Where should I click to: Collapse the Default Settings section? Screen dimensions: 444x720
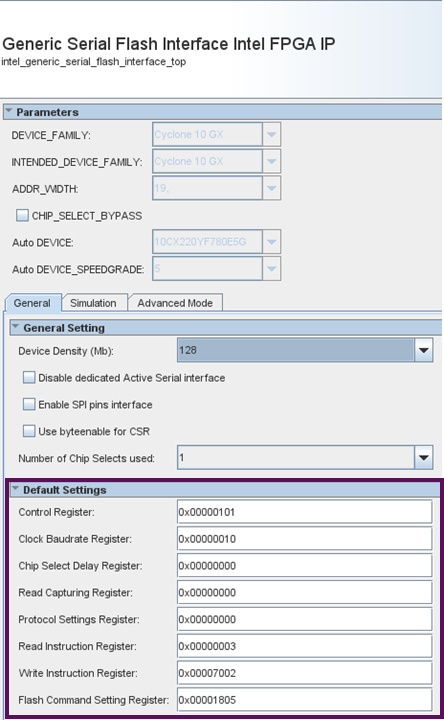pyautogui.click(x=15, y=489)
